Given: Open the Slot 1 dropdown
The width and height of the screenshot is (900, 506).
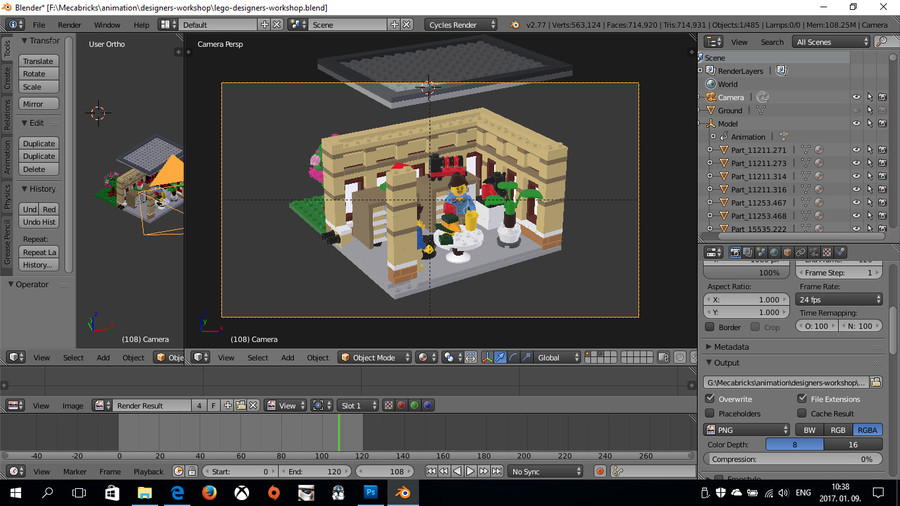Looking at the screenshot, I should click(x=358, y=406).
